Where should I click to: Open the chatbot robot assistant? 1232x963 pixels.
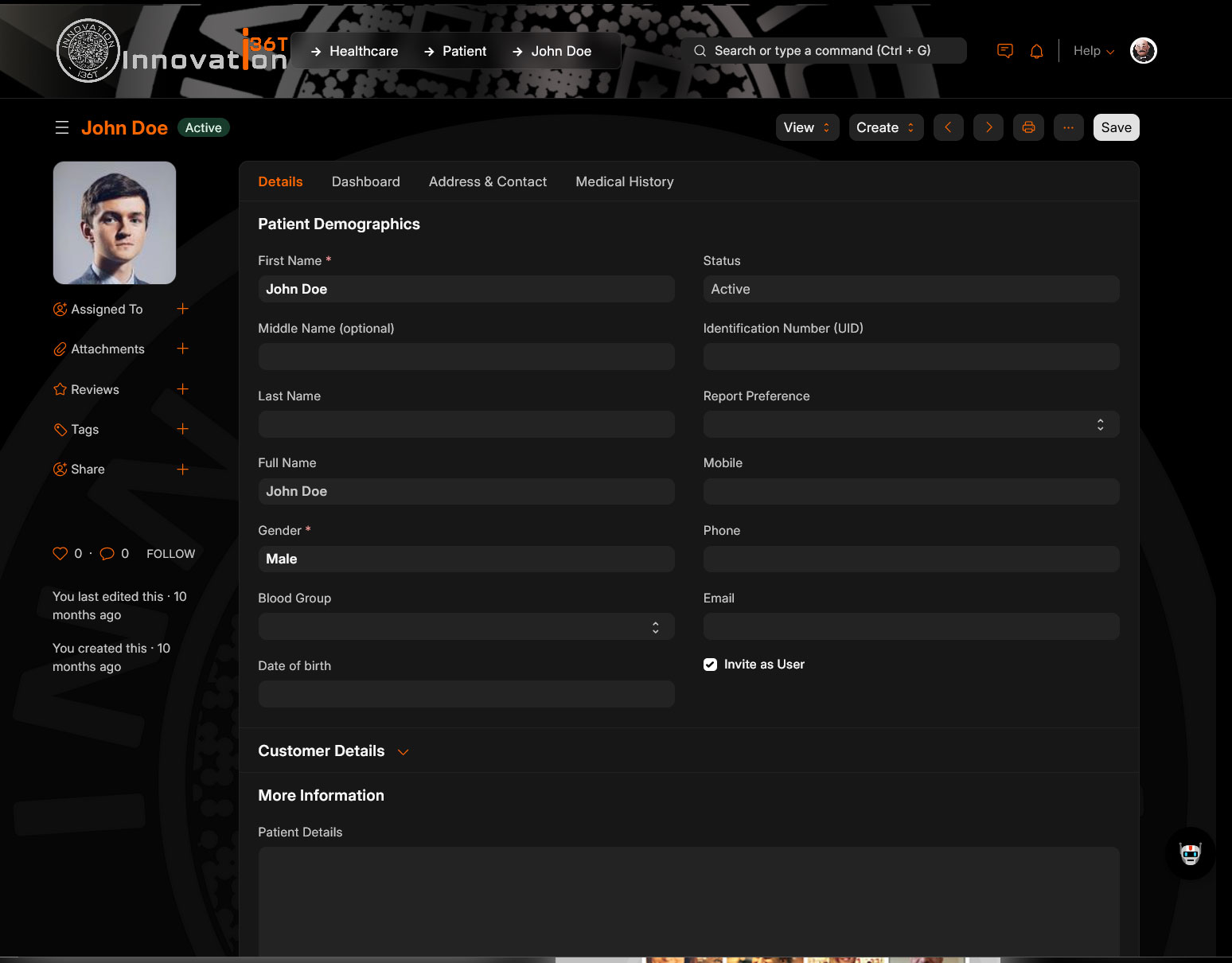[1190, 854]
